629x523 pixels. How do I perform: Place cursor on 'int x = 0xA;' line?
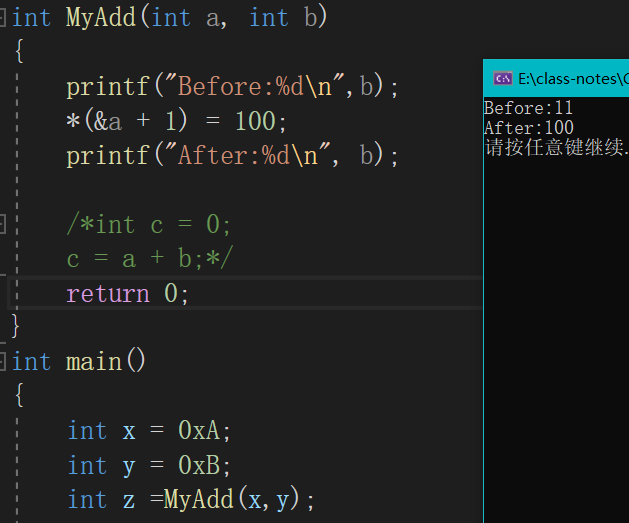(x=149, y=431)
